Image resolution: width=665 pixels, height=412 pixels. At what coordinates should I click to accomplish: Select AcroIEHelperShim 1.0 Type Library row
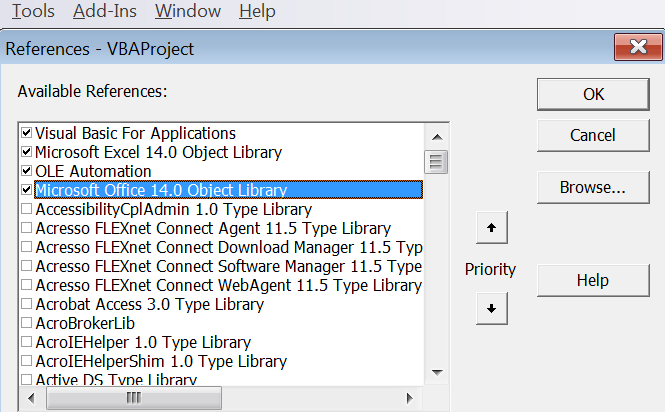[161, 362]
